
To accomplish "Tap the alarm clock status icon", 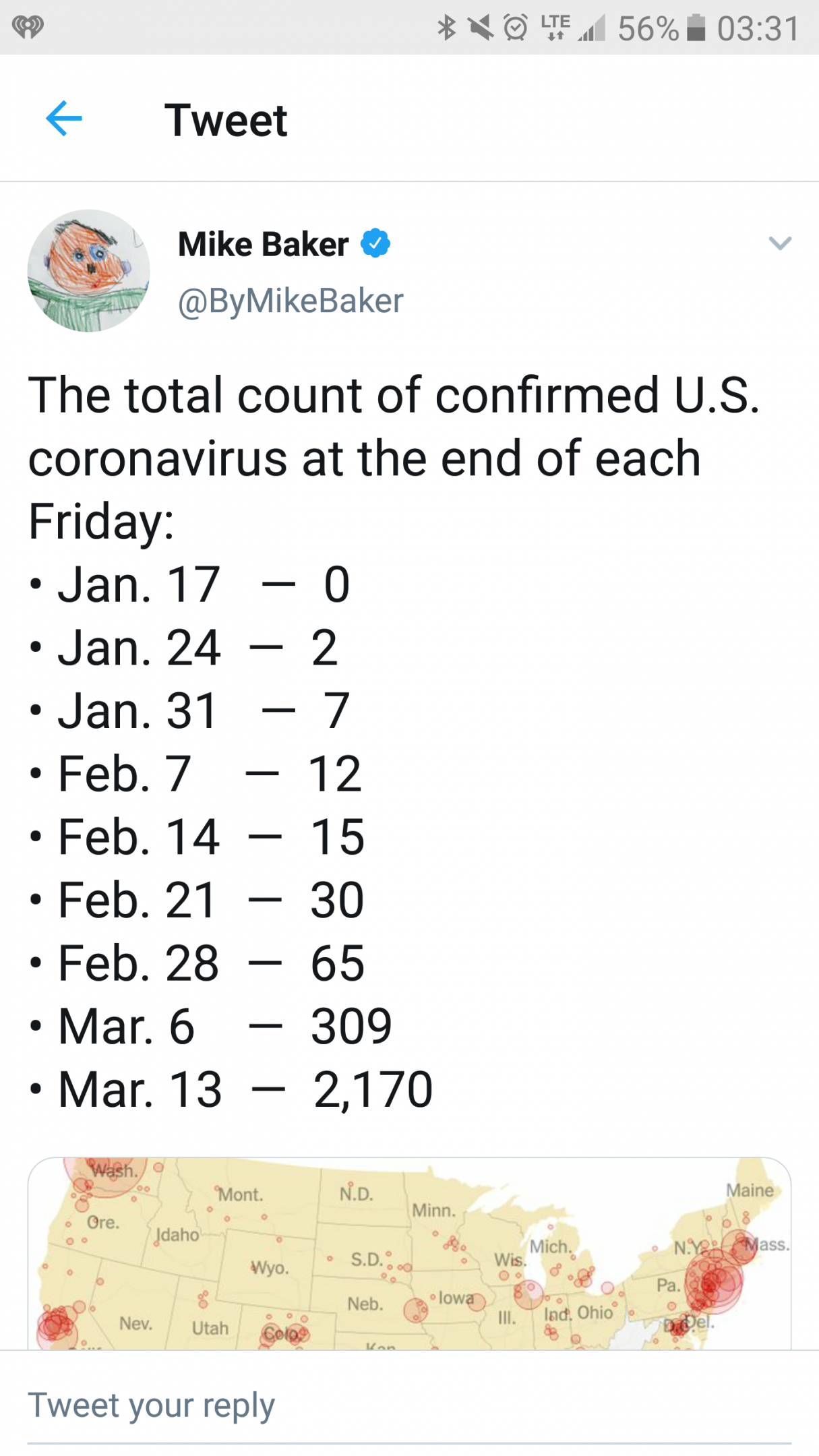I will click(516, 28).
